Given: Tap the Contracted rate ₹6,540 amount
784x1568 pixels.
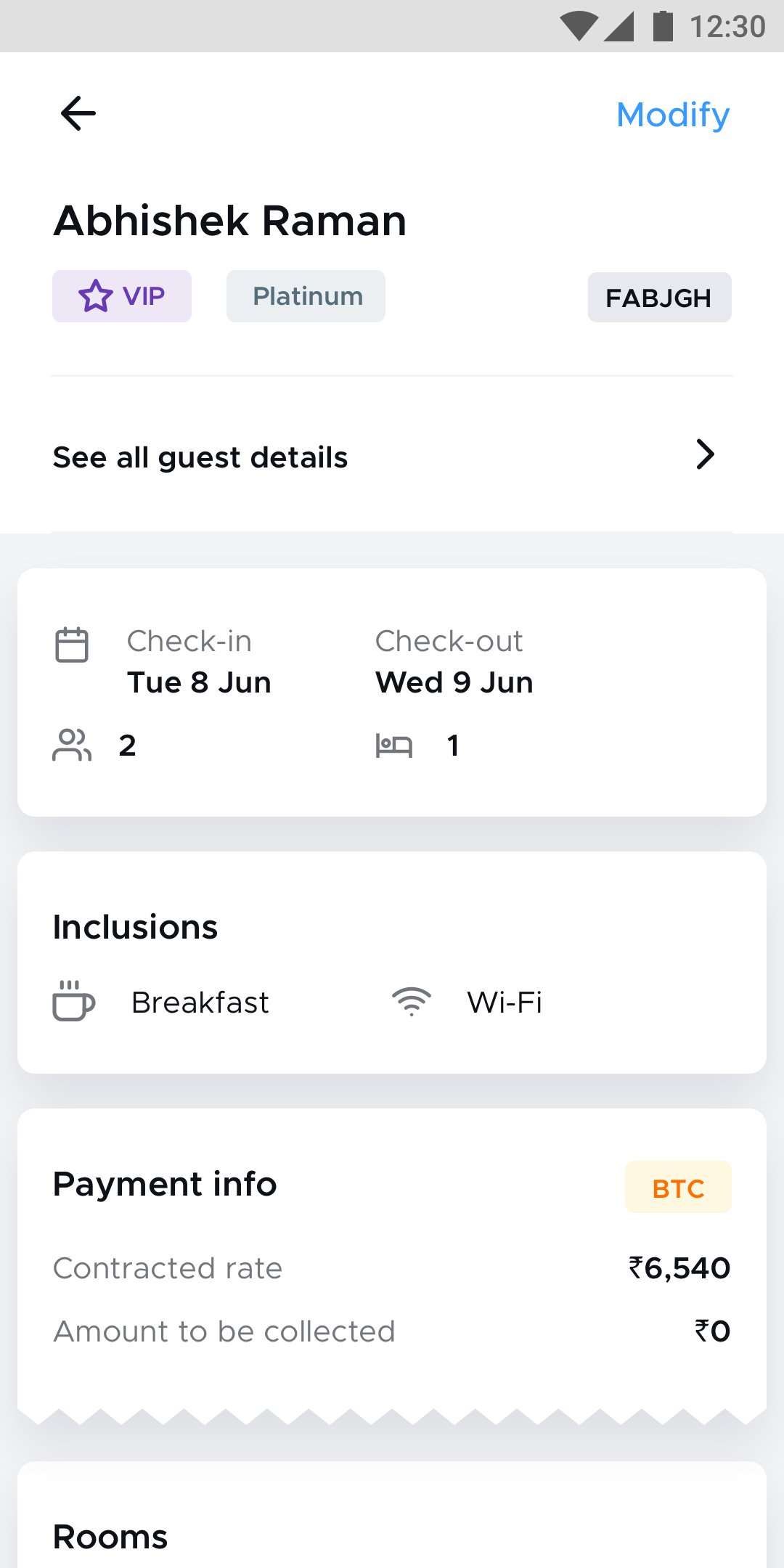Looking at the screenshot, I should [679, 1268].
